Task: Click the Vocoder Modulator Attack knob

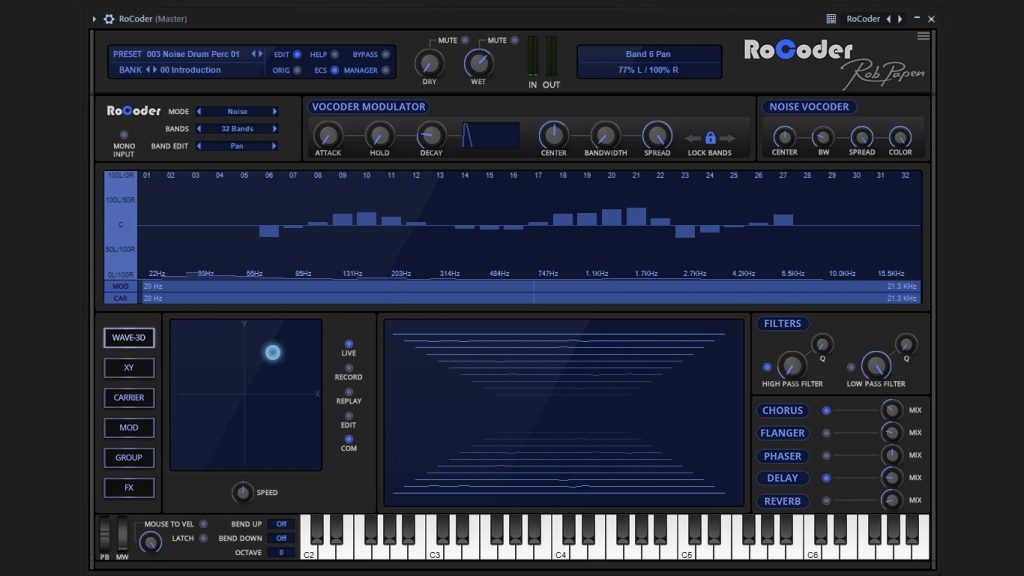Action: tap(328, 135)
